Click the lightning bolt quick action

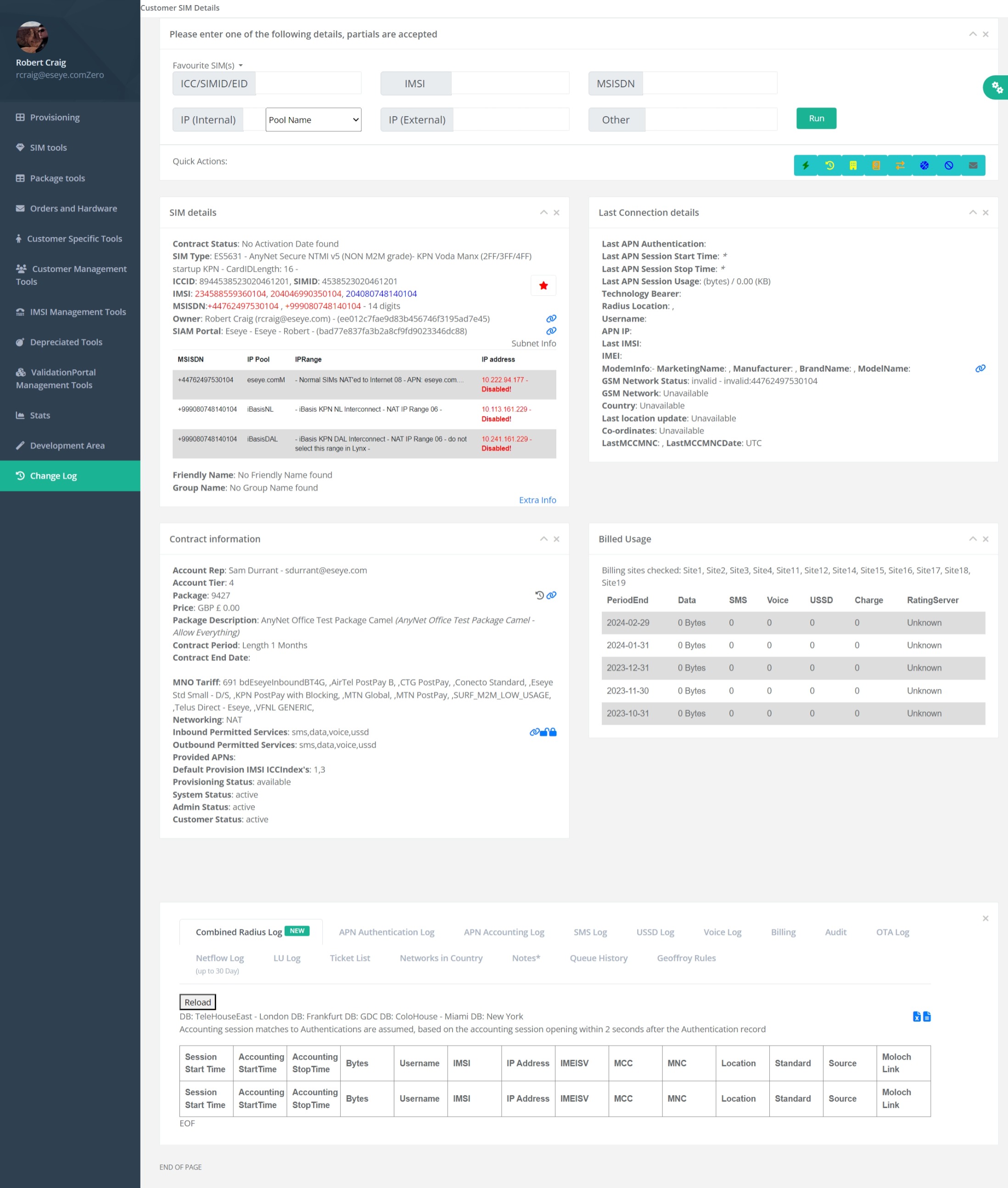(x=805, y=165)
